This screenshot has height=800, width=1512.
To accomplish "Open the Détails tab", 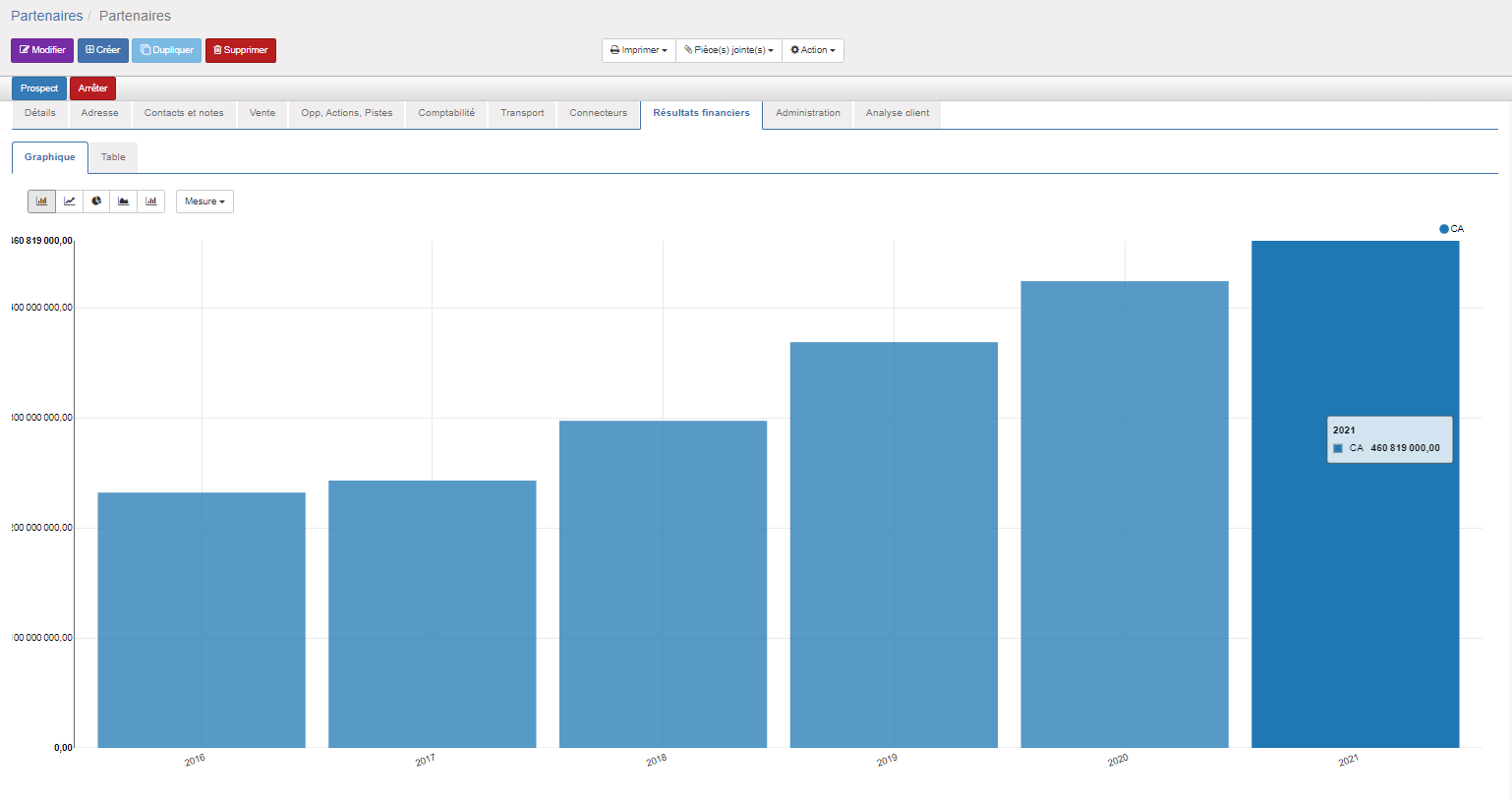I will (40, 113).
